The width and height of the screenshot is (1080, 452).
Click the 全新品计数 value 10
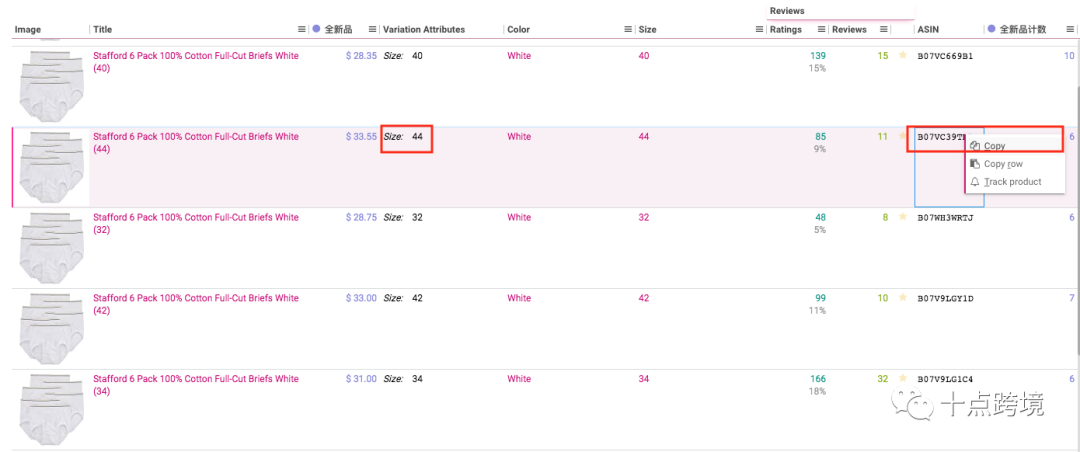pyautogui.click(x=1069, y=56)
